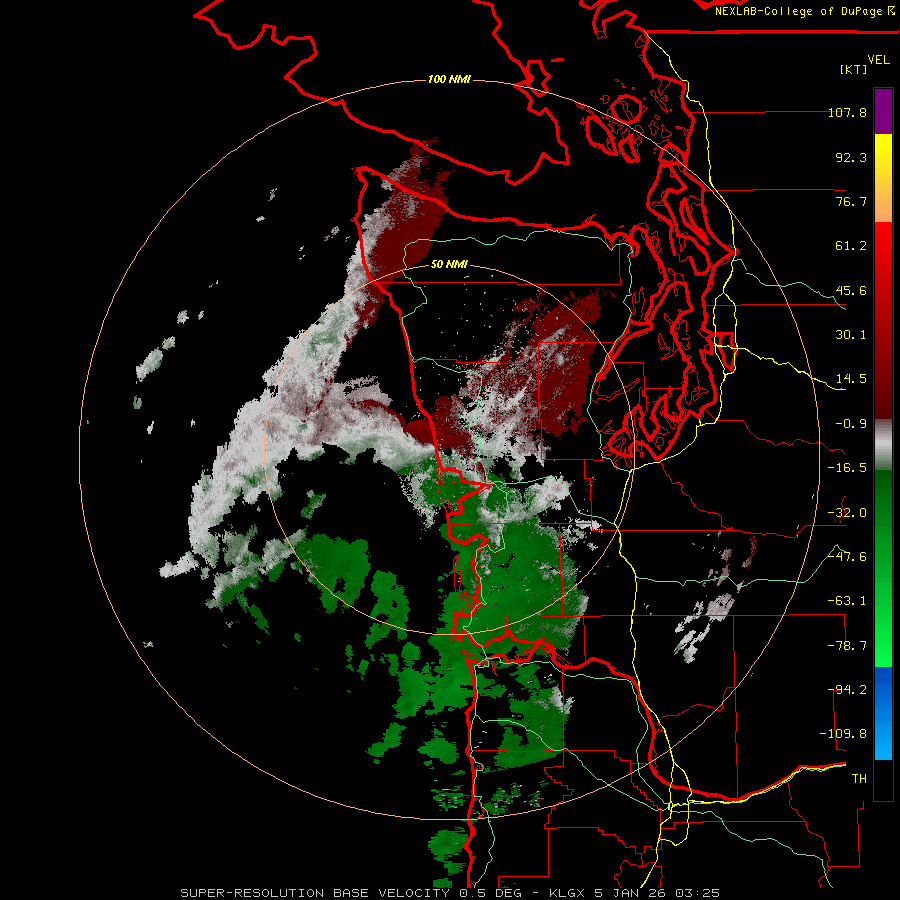Click the 50 NMI range ring label
The width and height of the screenshot is (900, 900).
pyautogui.click(x=449, y=265)
